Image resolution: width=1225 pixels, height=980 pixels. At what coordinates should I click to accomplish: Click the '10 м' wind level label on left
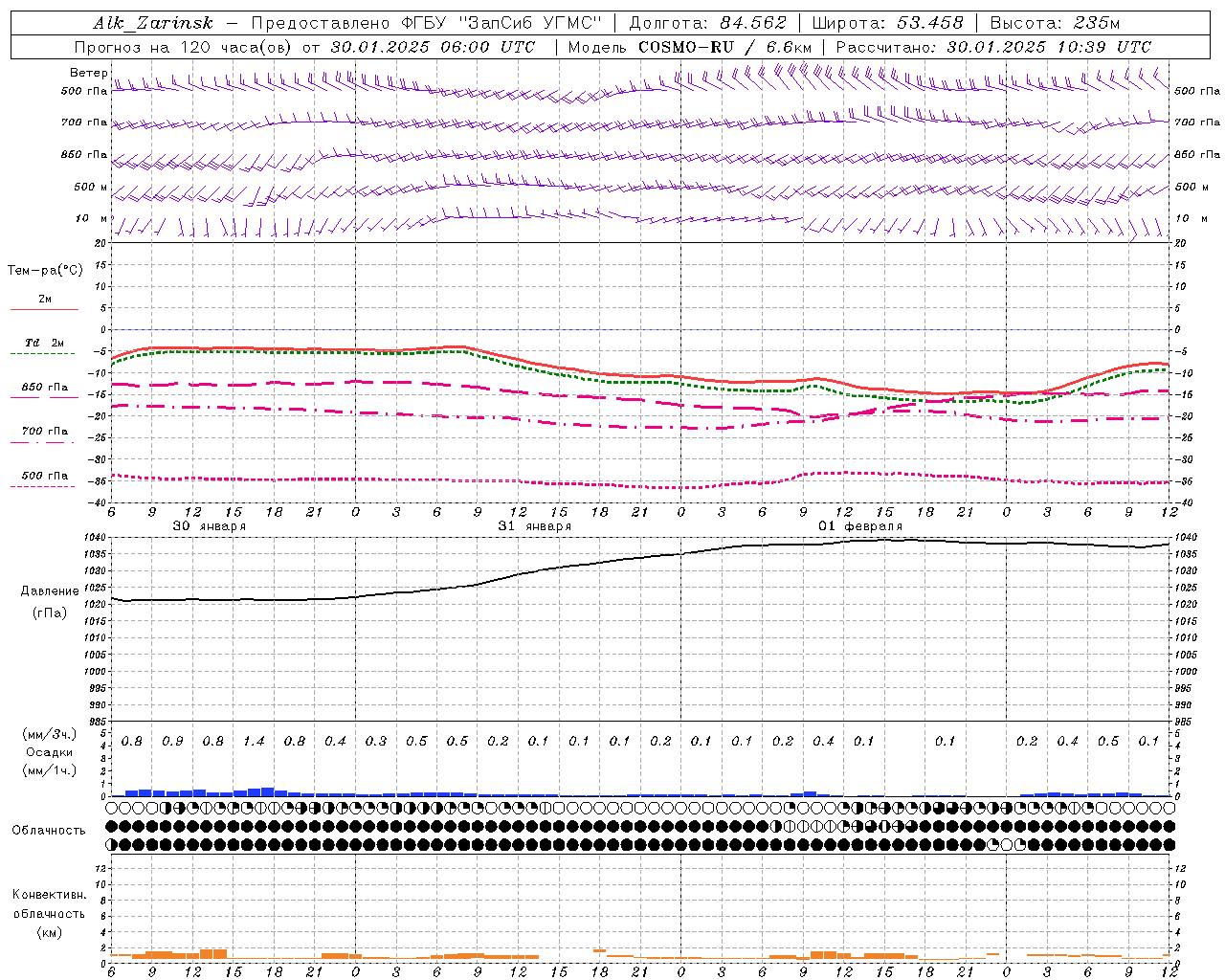point(92,219)
